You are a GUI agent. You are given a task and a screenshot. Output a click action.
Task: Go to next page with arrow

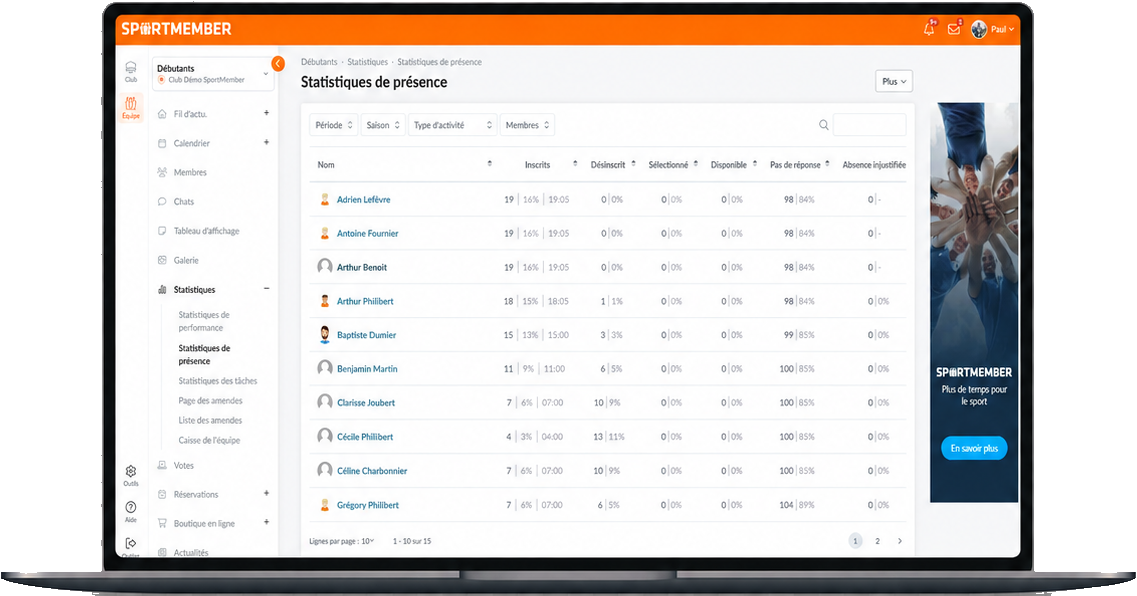pyautogui.click(x=900, y=541)
